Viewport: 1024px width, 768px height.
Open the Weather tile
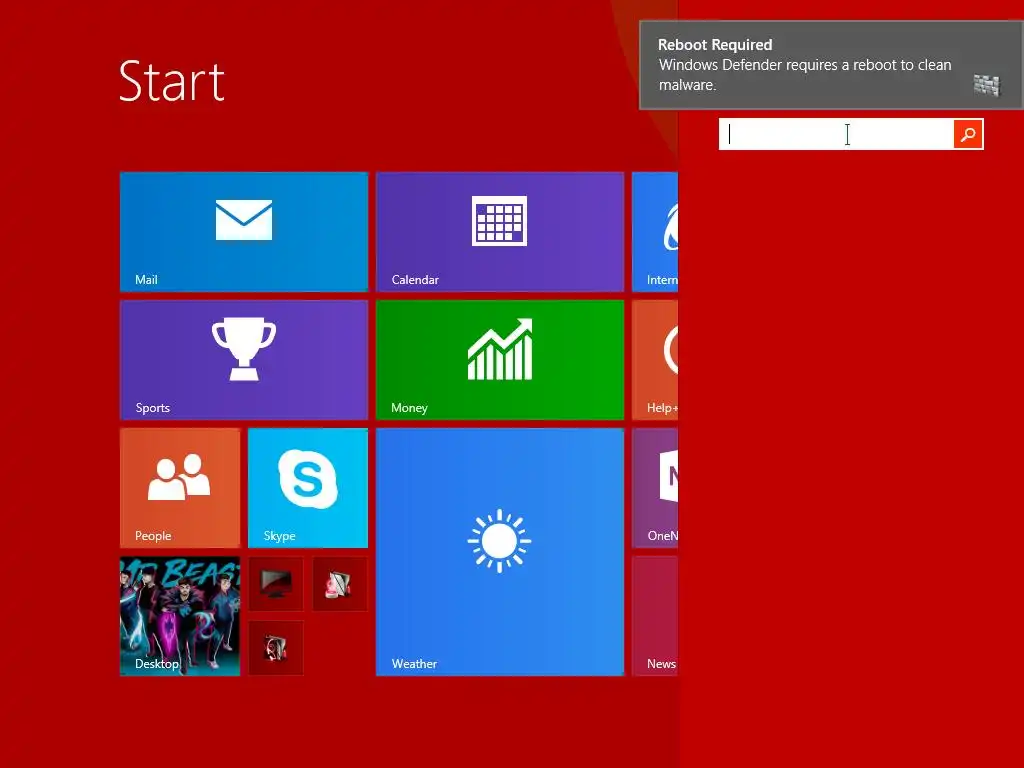(x=500, y=551)
